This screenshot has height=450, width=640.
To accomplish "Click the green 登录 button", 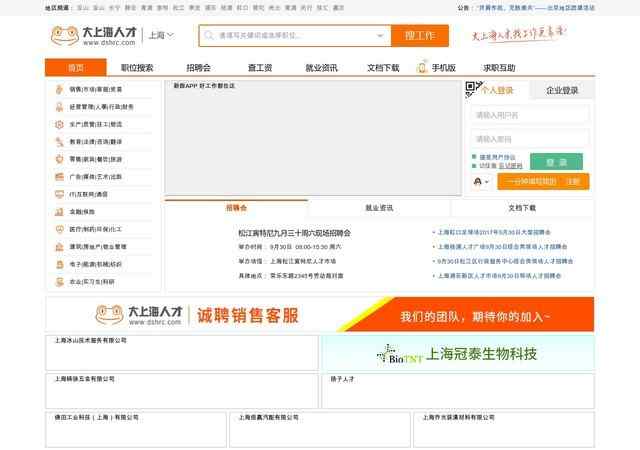I will pos(556,162).
